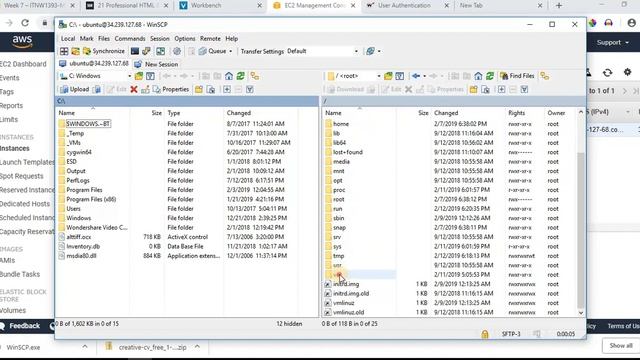The width and height of the screenshot is (640, 360).
Task: Open local Properties button
Action: (x=171, y=89)
